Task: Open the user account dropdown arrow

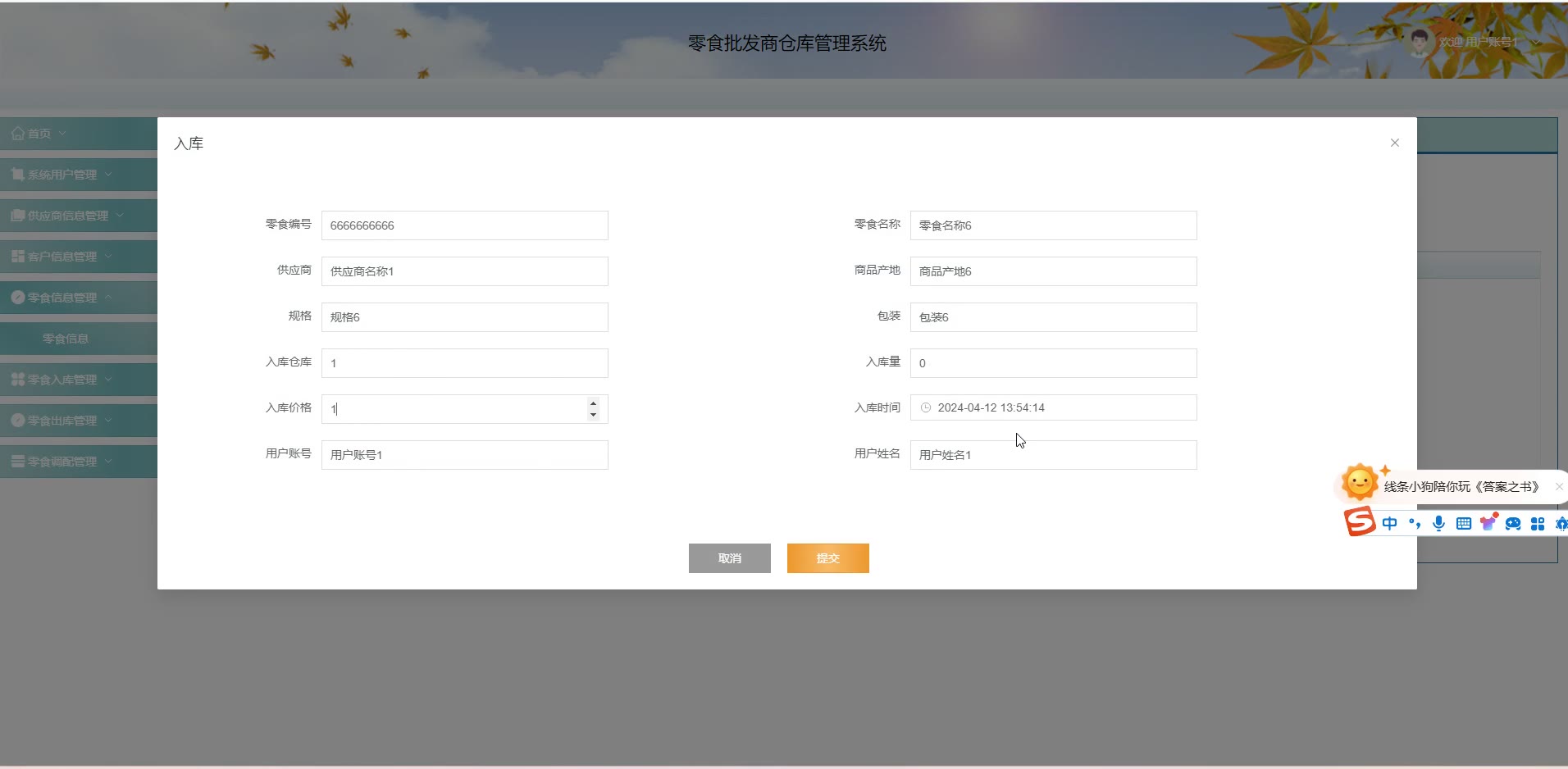Action: click(x=1536, y=42)
